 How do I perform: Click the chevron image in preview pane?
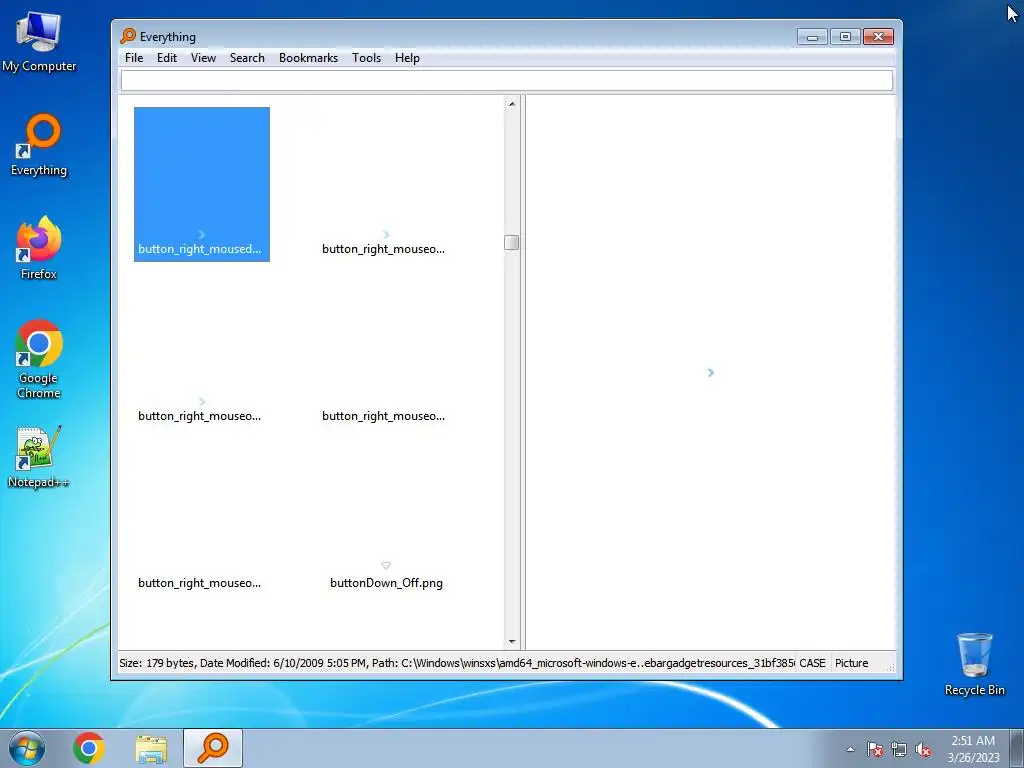pos(711,372)
